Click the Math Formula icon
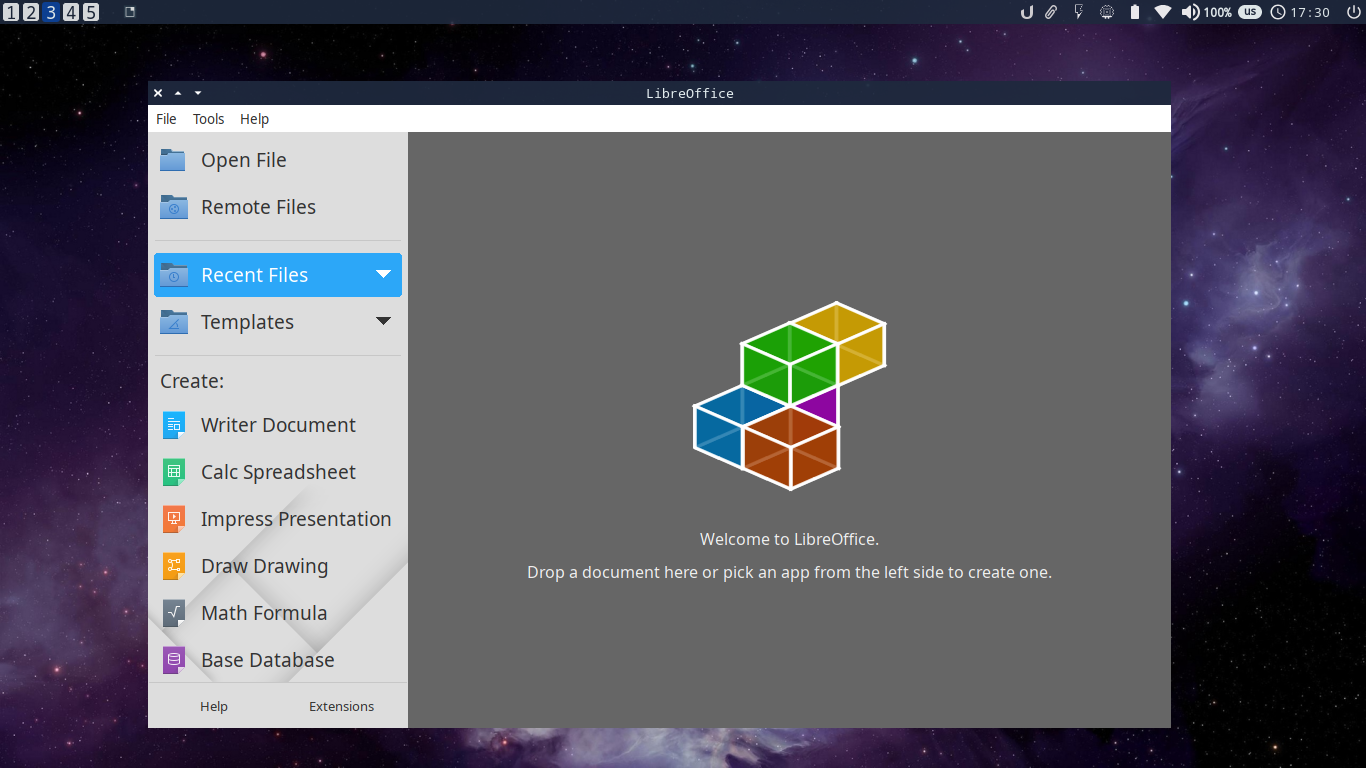 174,613
